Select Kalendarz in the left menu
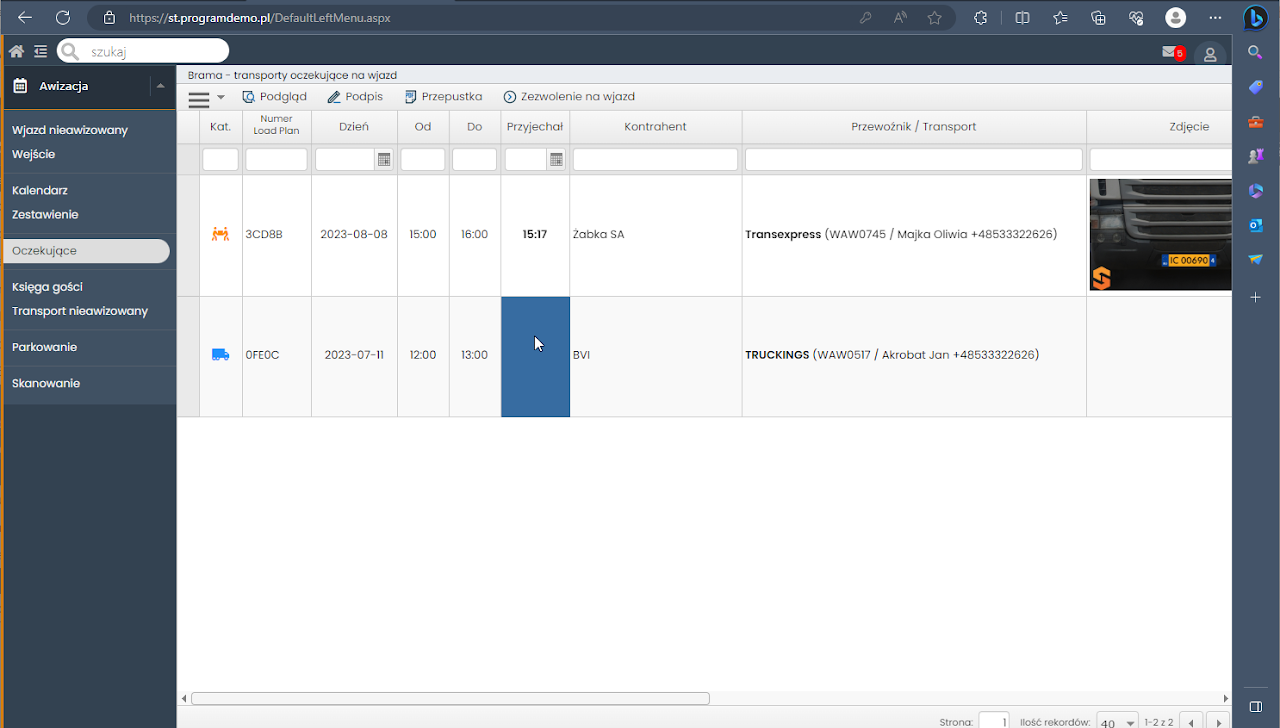The height and width of the screenshot is (728, 1280). 40,190
